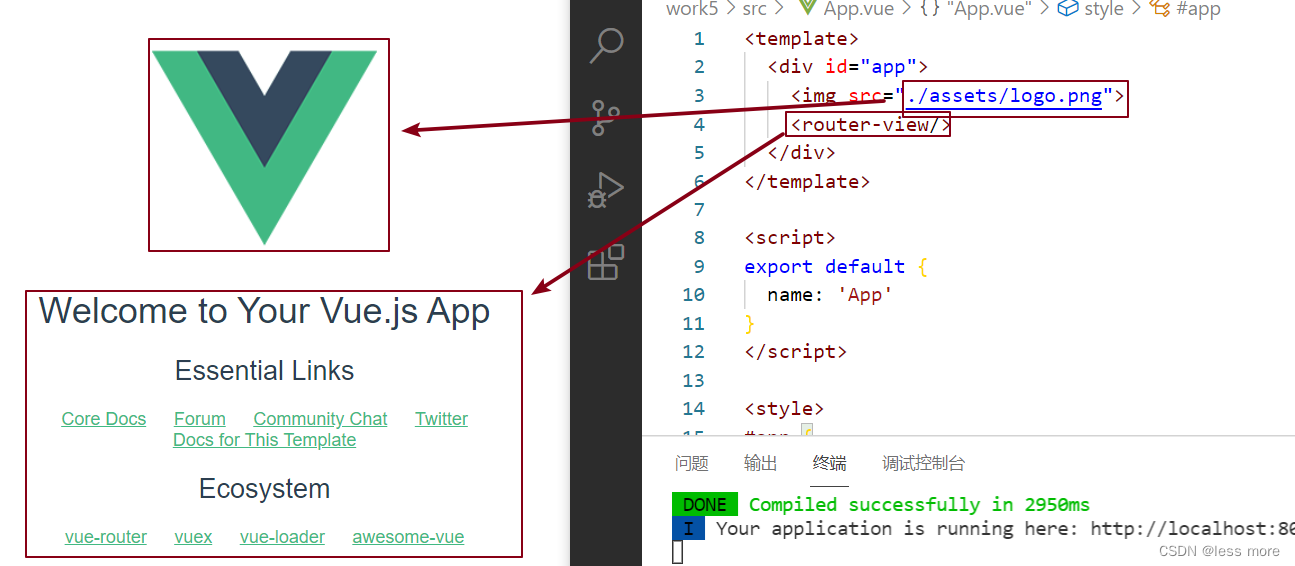Open the vuex link

tap(193, 537)
